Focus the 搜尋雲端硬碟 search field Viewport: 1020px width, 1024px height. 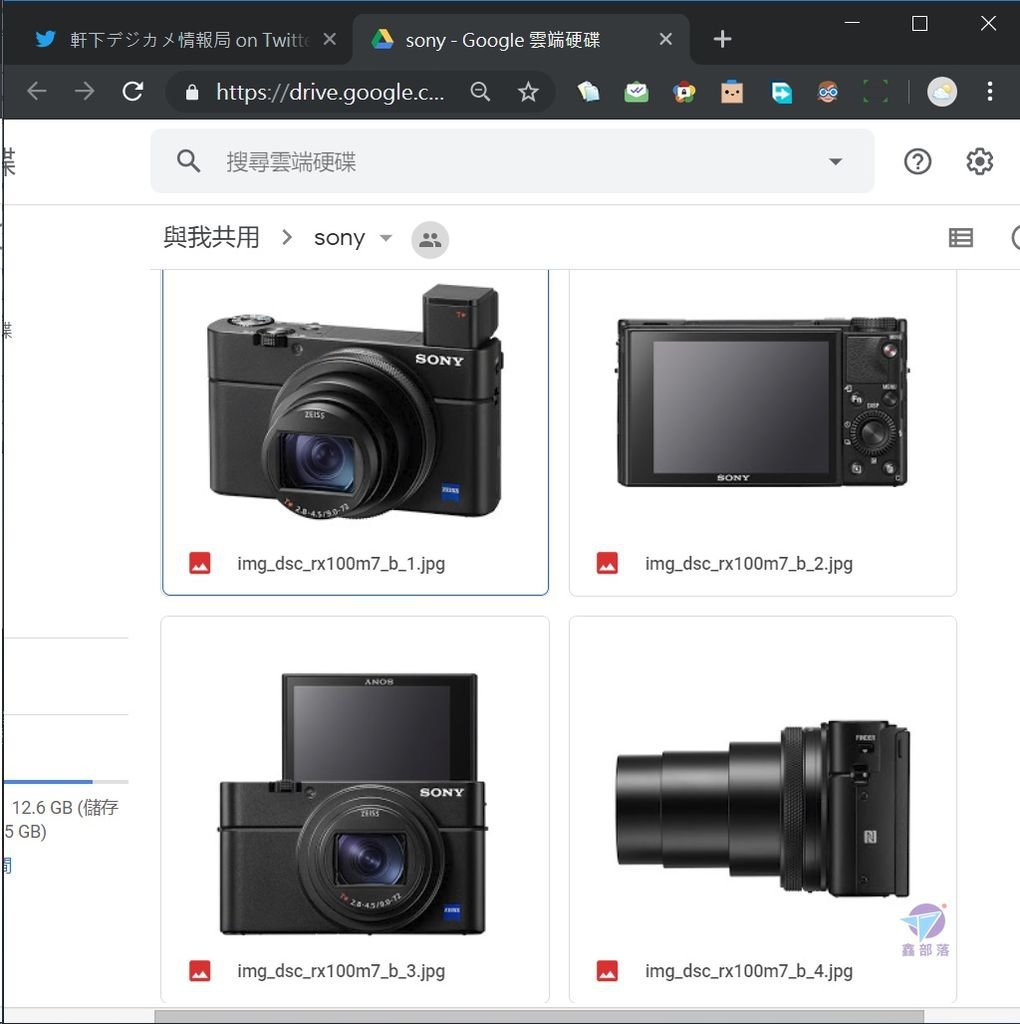click(513, 161)
